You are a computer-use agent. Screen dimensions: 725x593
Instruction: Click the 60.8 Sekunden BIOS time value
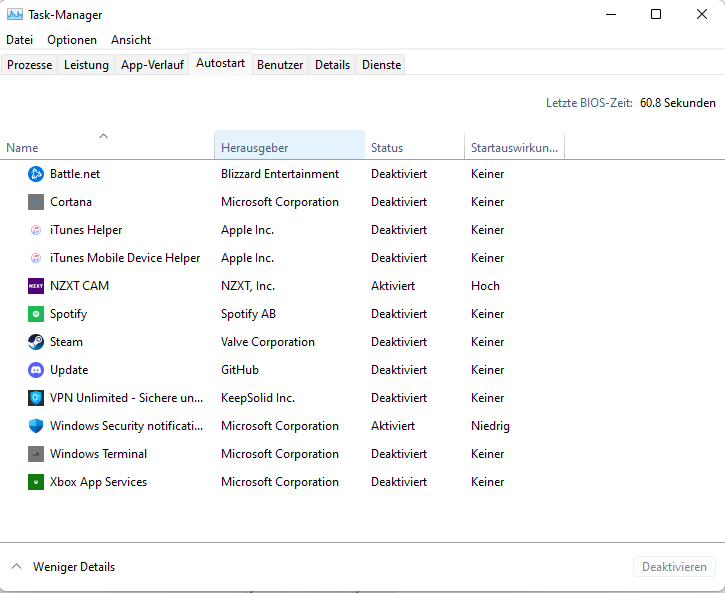[677, 103]
